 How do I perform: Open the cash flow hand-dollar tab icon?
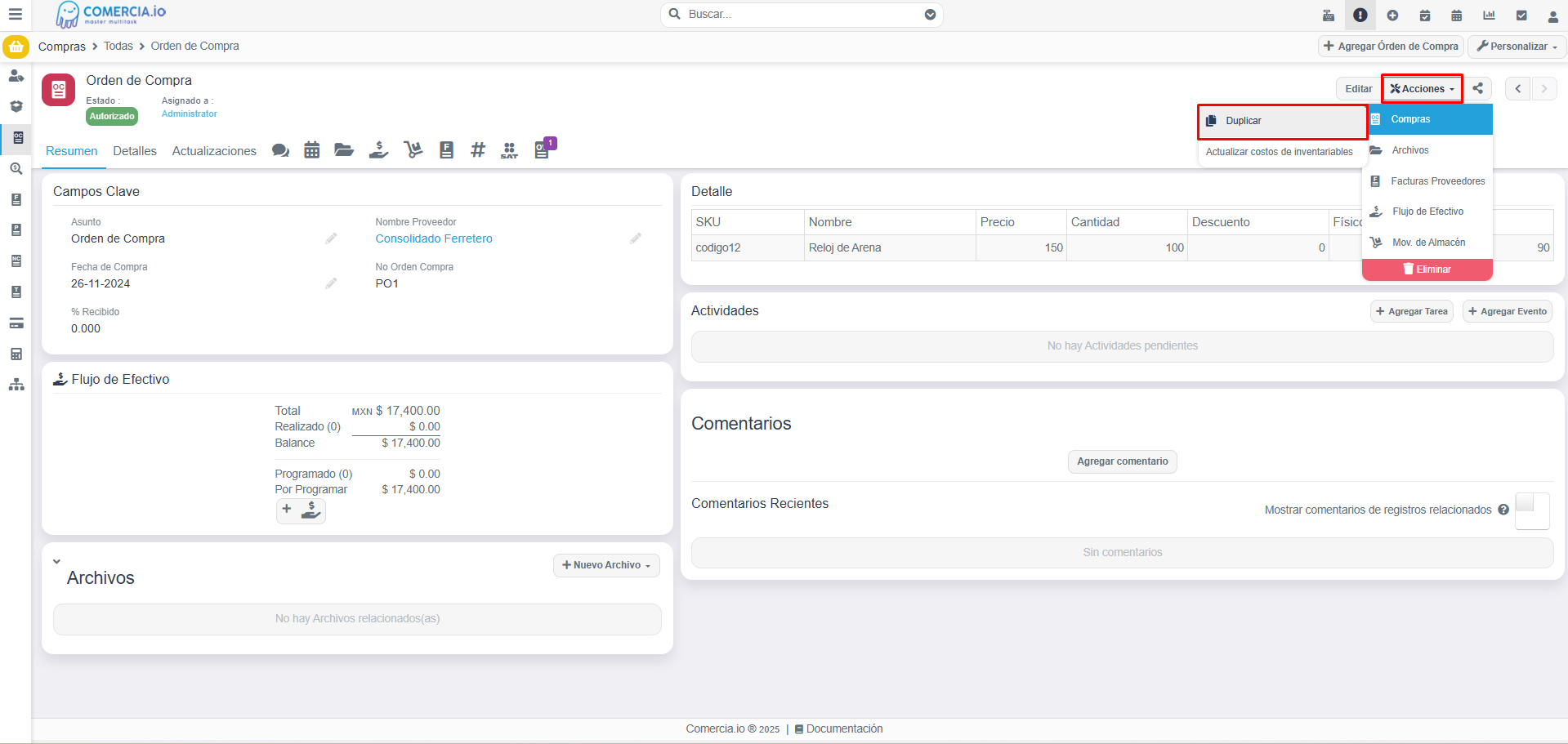click(378, 150)
